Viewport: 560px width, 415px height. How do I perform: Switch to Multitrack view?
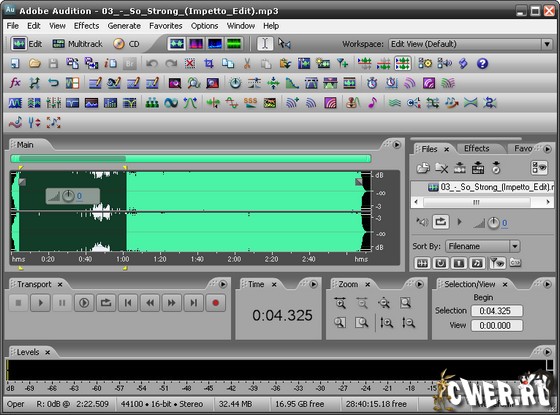pyautogui.click(x=77, y=44)
